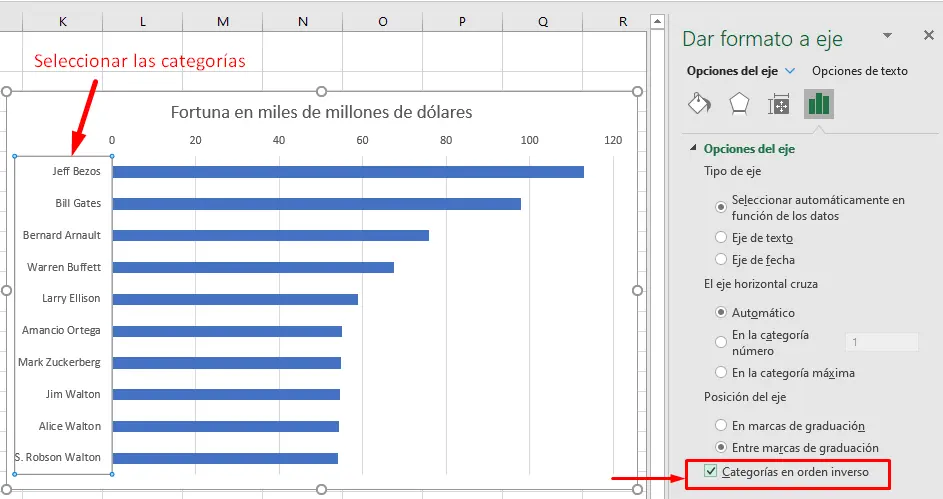Collapse the Opciones del eje section
The height and width of the screenshot is (499, 943).
(x=693, y=148)
